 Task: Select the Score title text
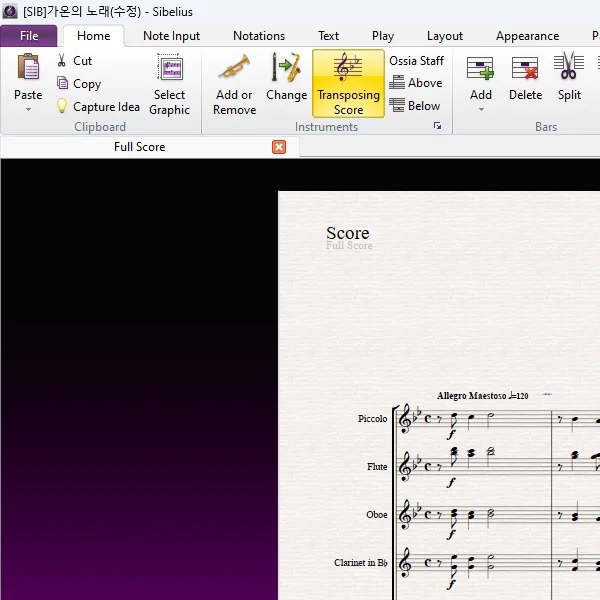[x=347, y=233]
